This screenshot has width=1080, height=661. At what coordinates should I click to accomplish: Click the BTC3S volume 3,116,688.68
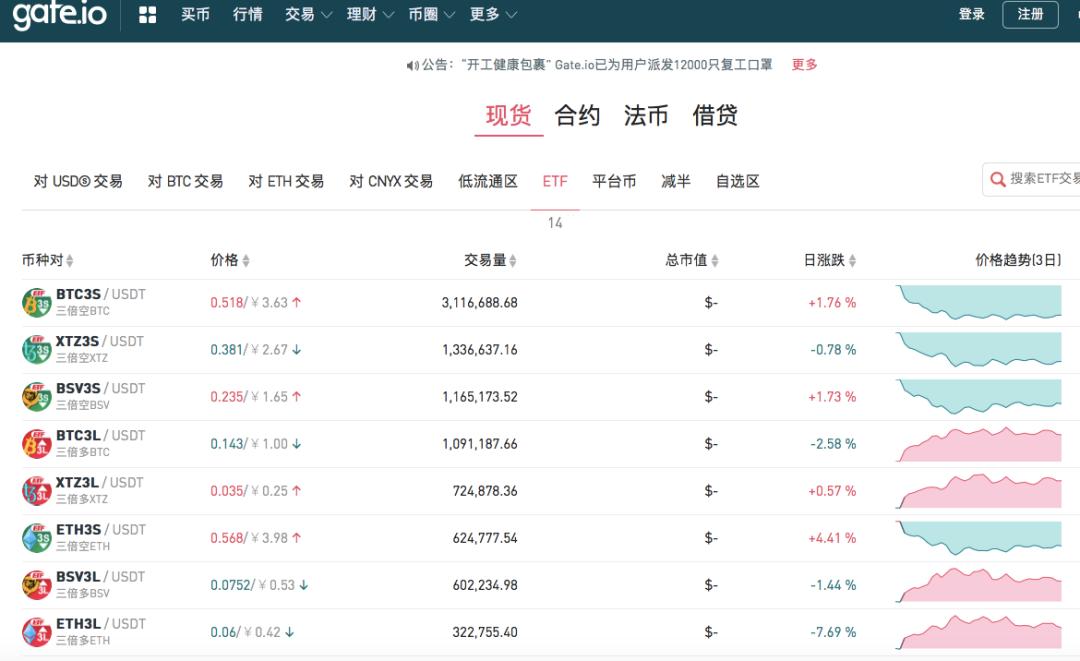[479, 303]
